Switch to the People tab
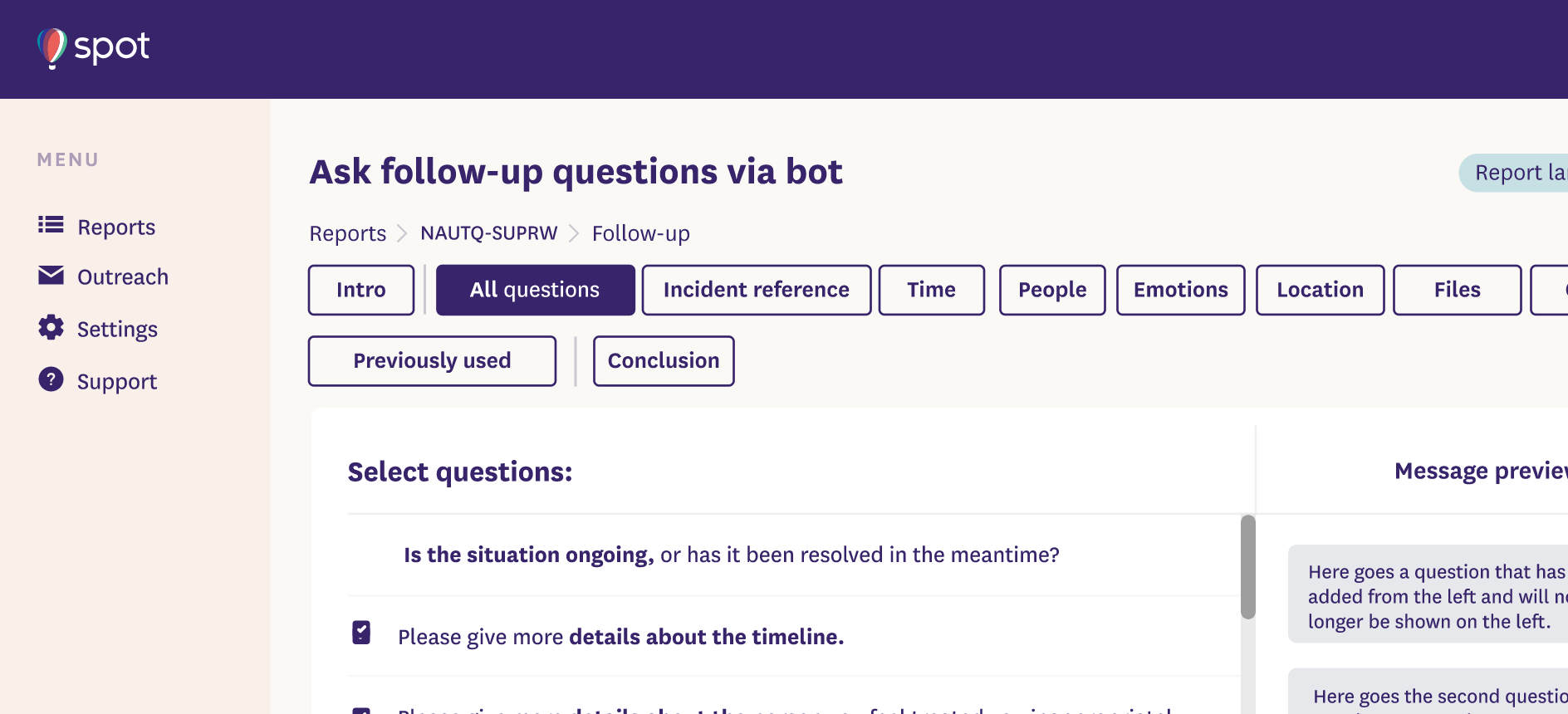Viewport: 1568px width, 714px height. pos(1051,290)
